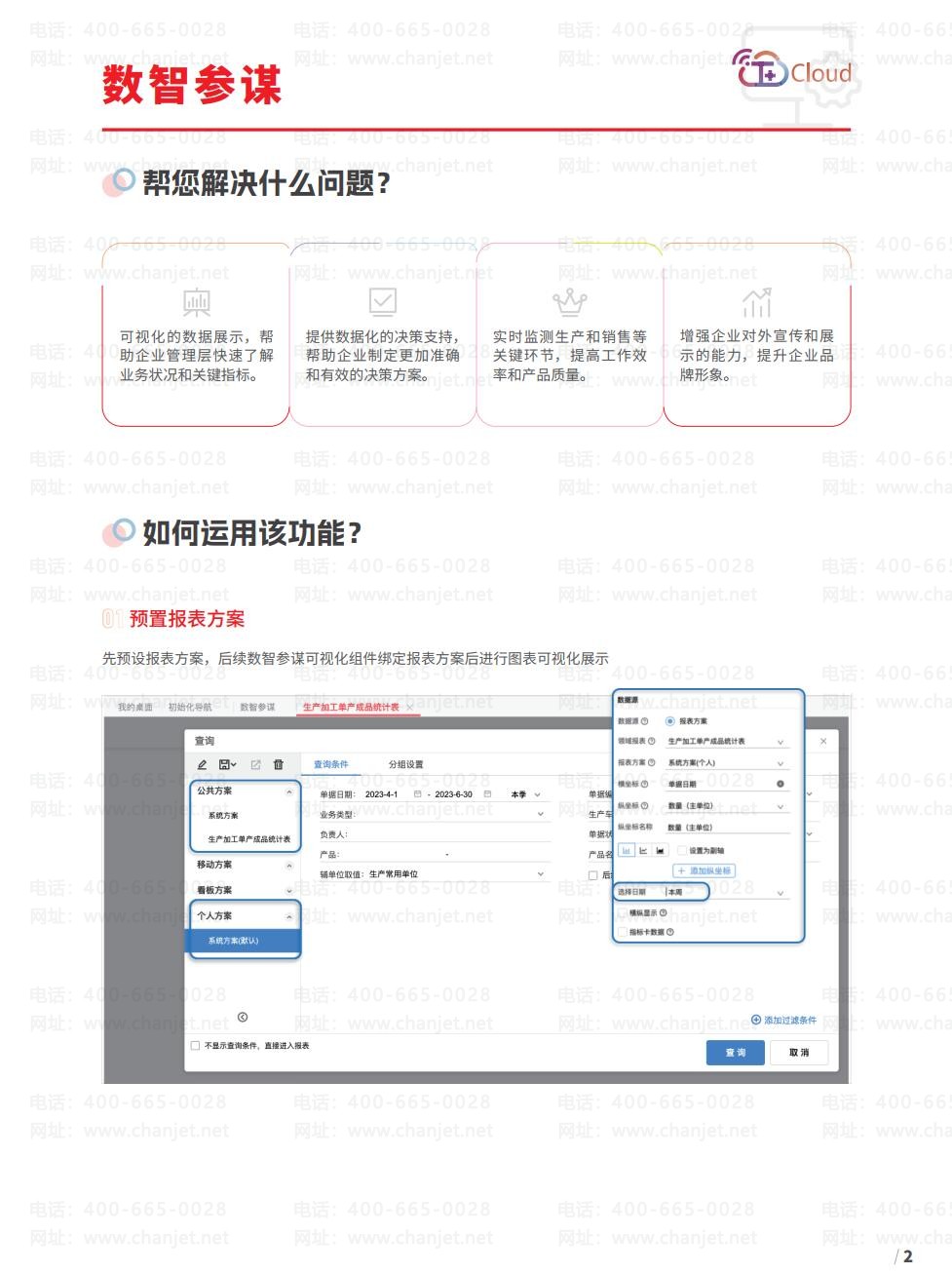Click the save scheme floppy icon
The width and height of the screenshot is (952, 1274).
tap(225, 765)
